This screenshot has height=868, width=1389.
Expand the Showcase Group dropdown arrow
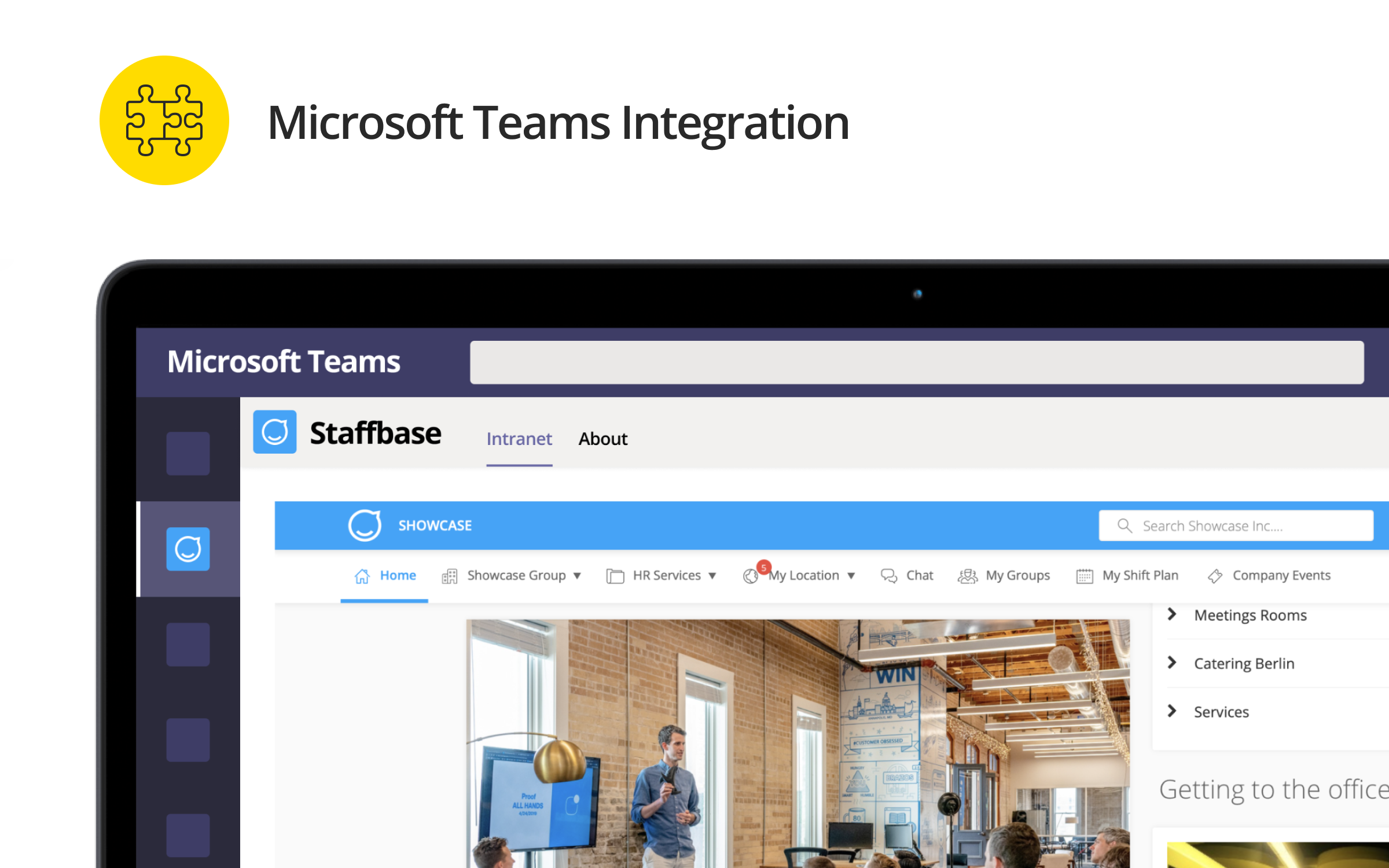click(577, 576)
